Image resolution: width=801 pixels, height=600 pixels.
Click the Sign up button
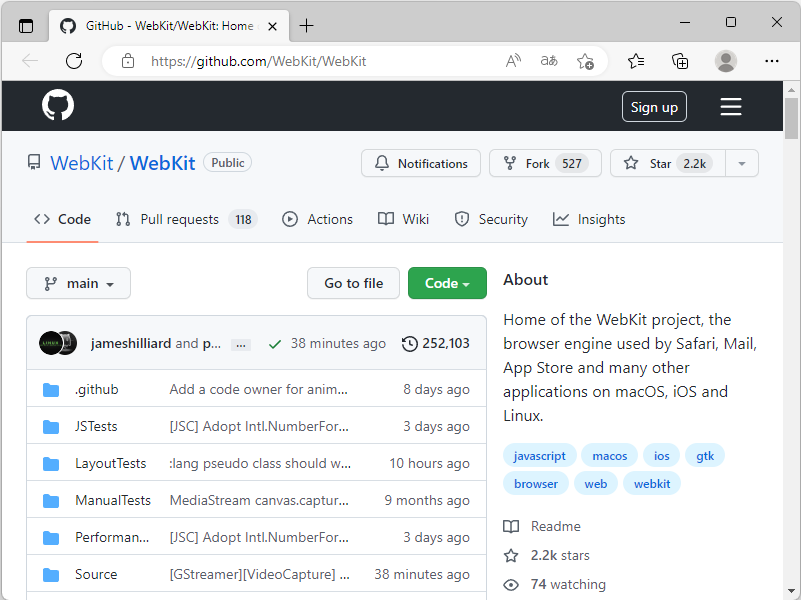pyautogui.click(x=654, y=106)
